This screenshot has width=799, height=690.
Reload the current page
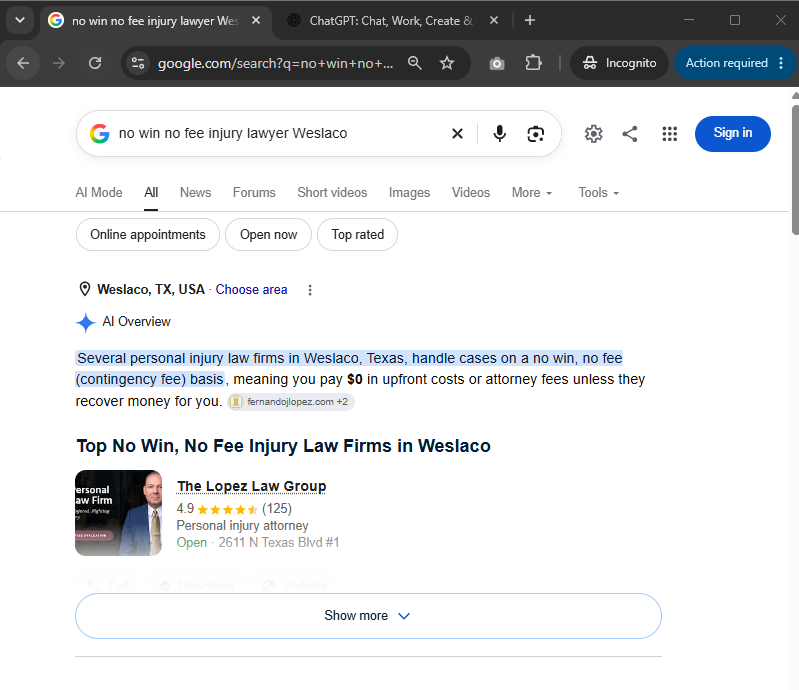pos(95,63)
